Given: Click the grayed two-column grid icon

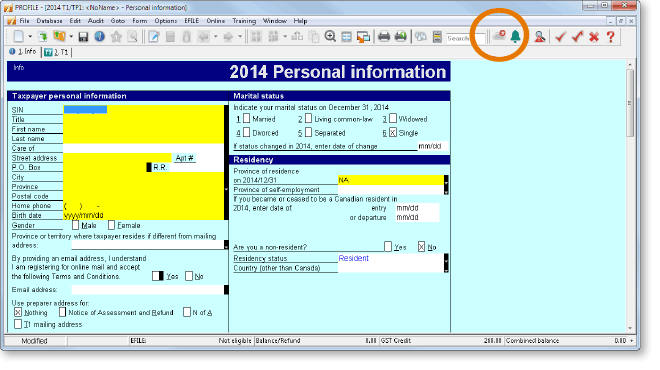Looking at the screenshot, I should point(256,37).
